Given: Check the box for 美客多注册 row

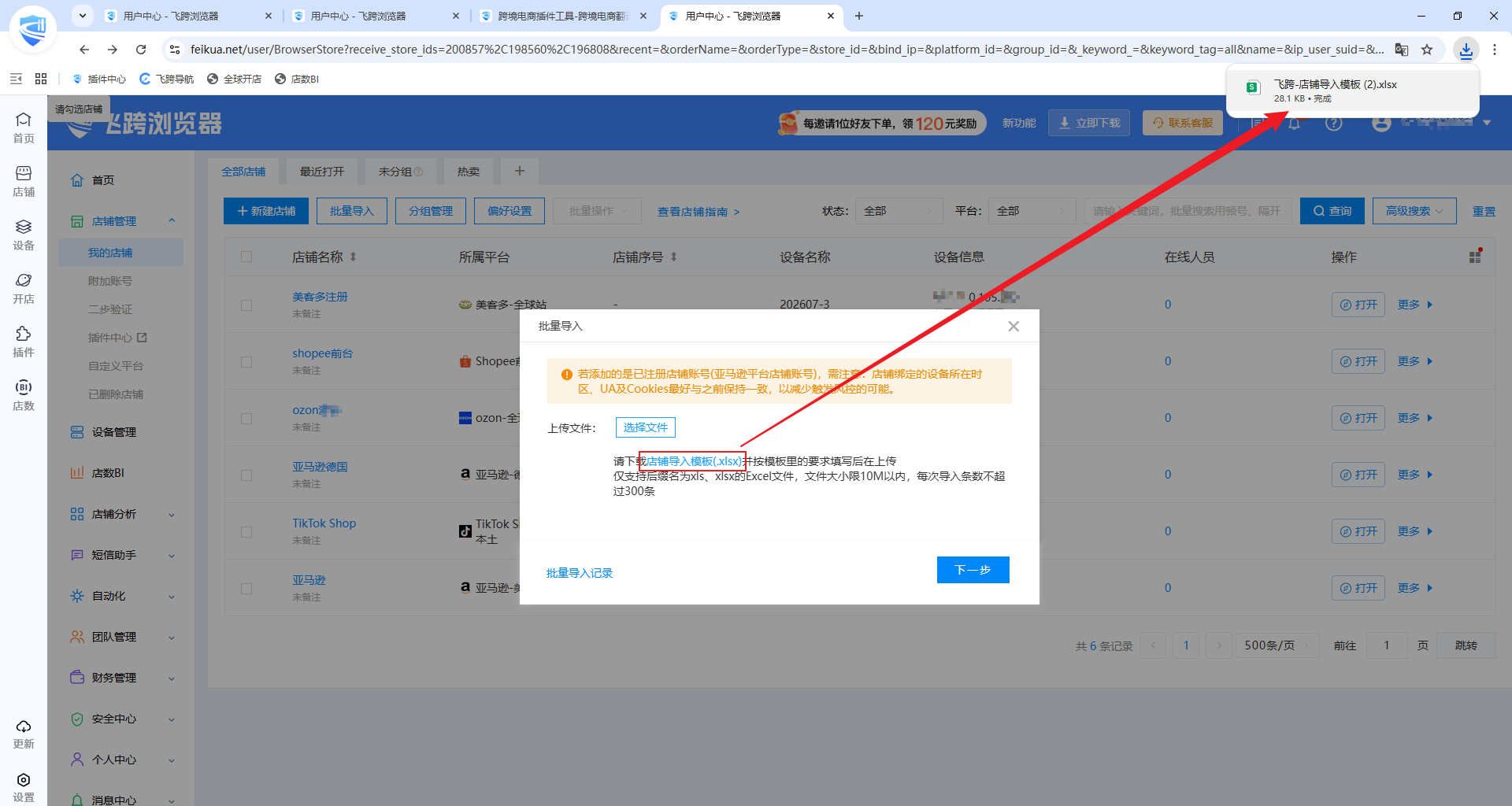Looking at the screenshot, I should pyautogui.click(x=246, y=305).
